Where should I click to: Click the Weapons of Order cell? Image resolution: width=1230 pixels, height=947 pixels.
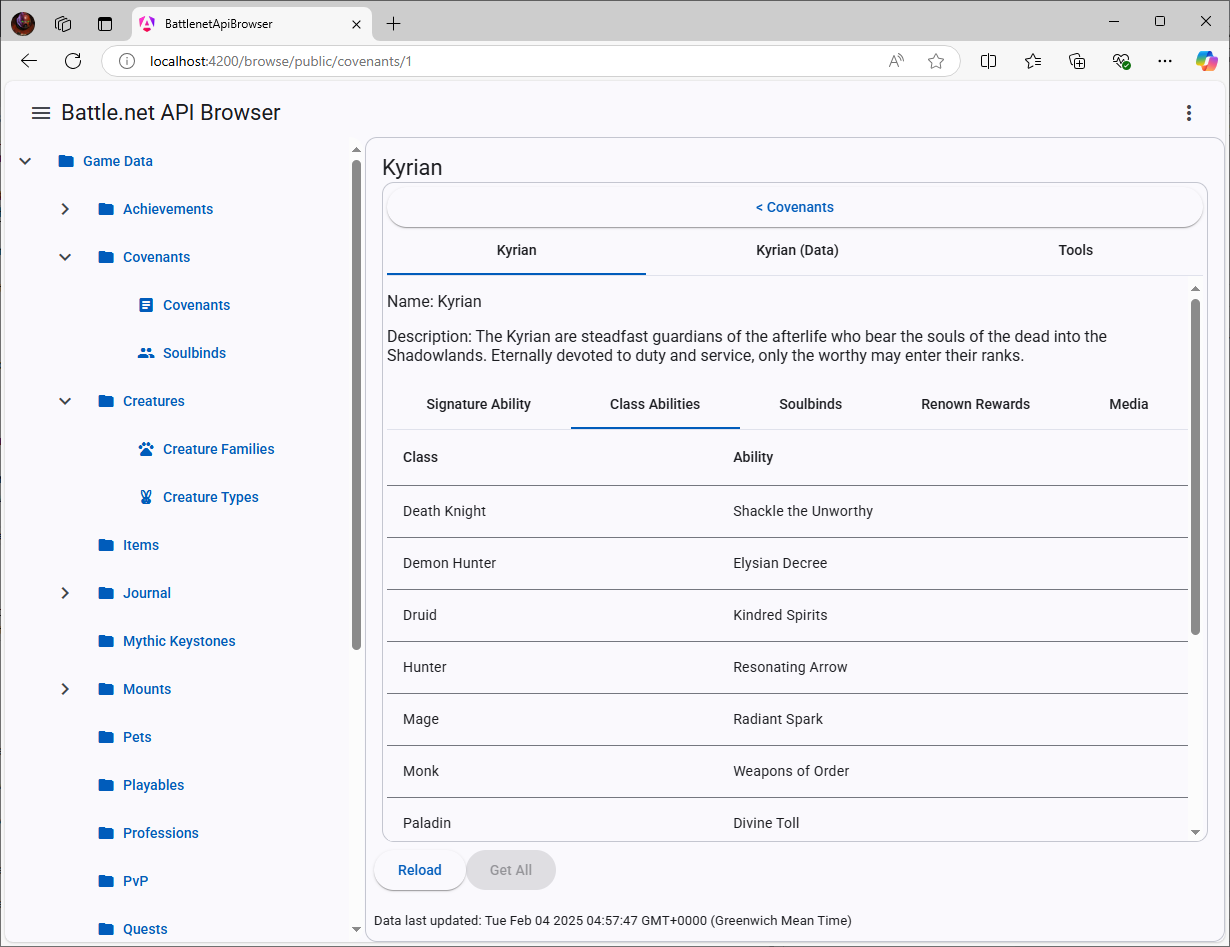791,771
